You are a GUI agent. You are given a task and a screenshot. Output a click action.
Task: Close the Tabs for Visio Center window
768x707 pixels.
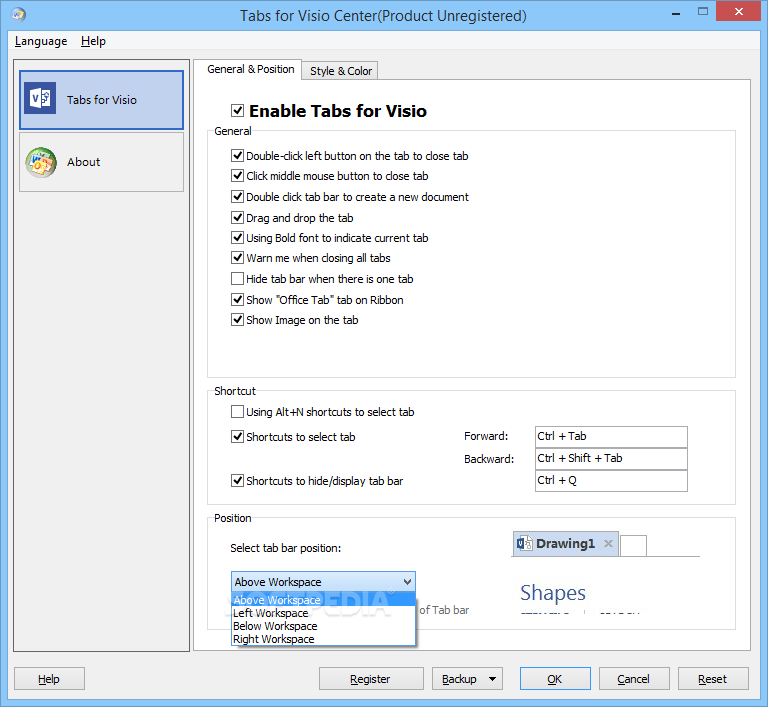click(x=739, y=11)
